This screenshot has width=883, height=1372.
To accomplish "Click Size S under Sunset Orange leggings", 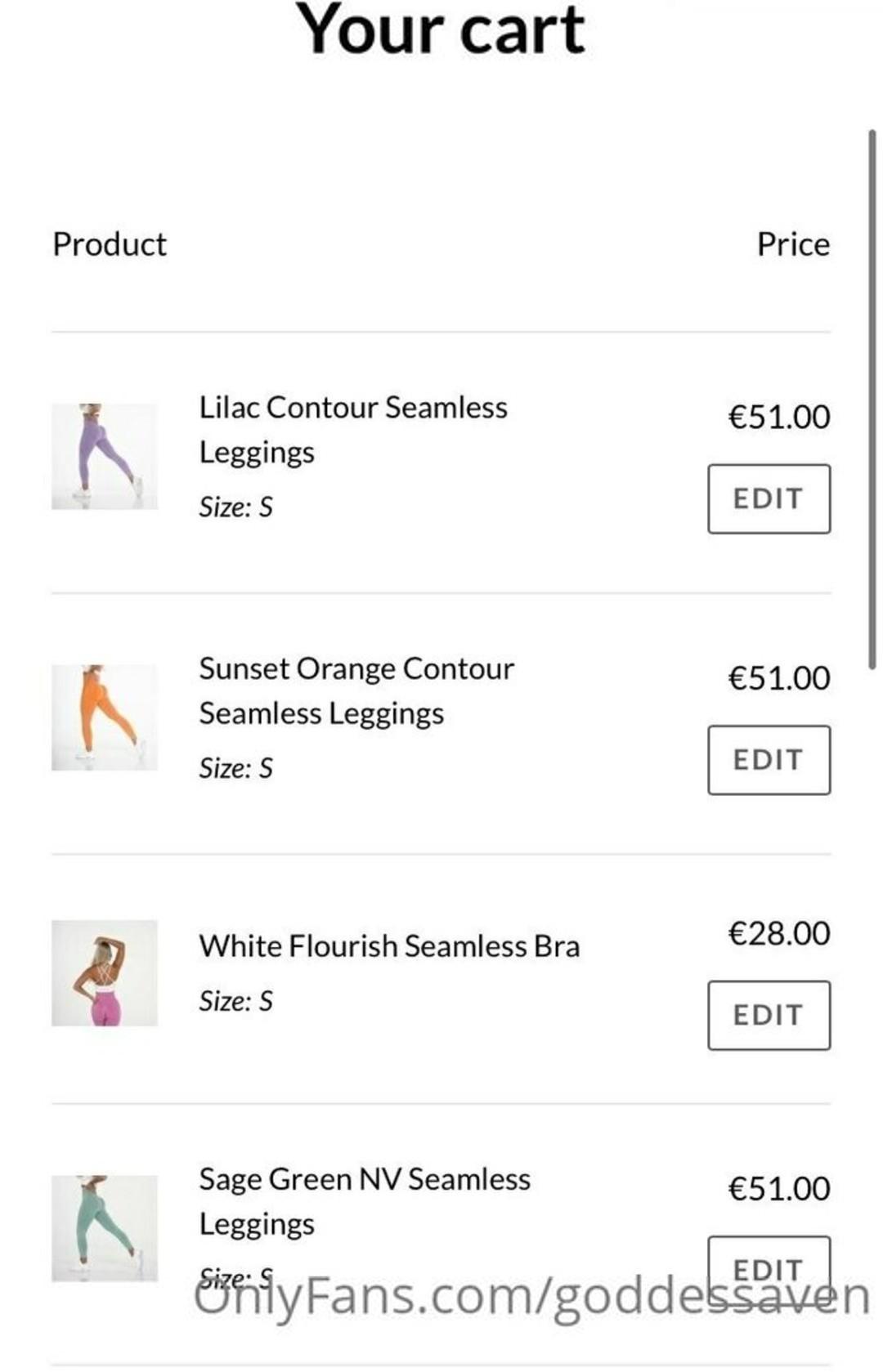I will coord(235,768).
